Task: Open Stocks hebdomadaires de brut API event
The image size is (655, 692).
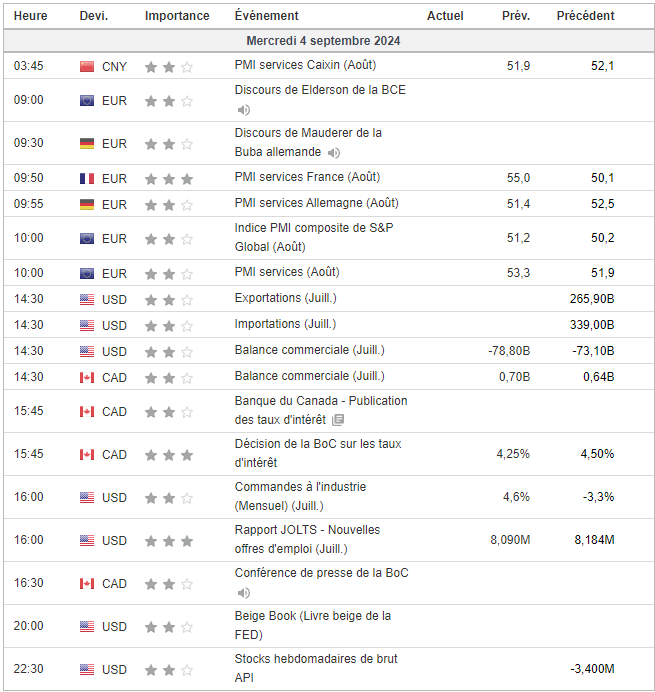Action: [x=316, y=668]
